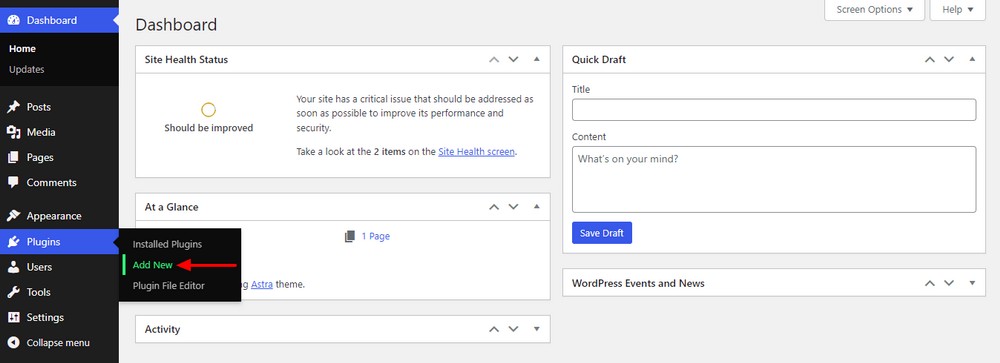Click the 'Dashboard' page heading
The width and height of the screenshot is (1000, 363).
(176, 25)
